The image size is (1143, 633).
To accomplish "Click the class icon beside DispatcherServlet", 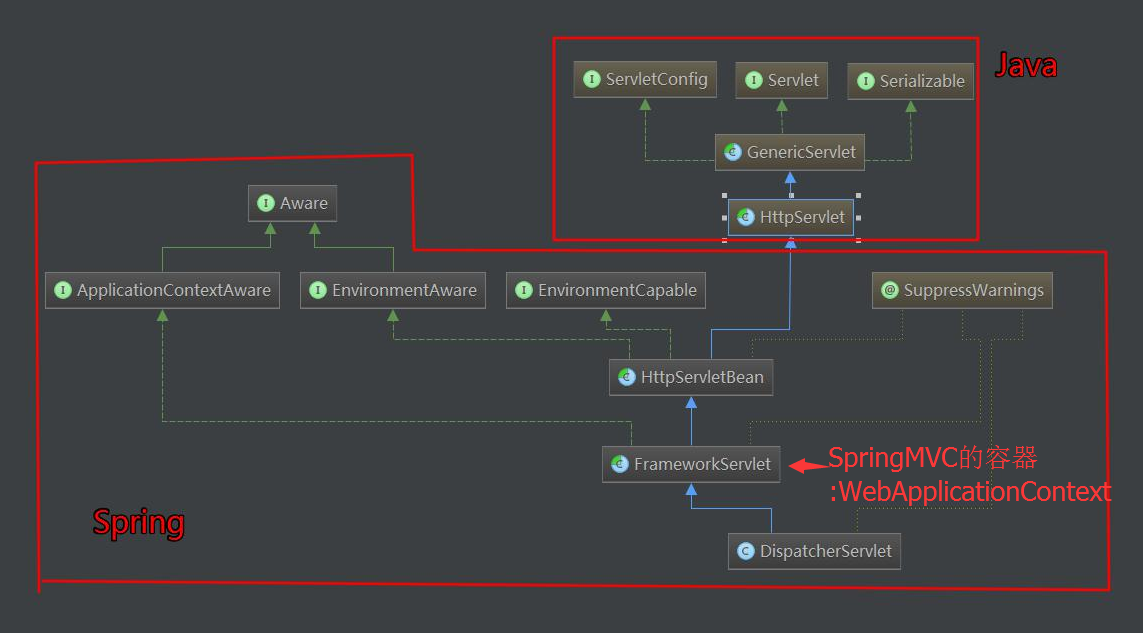I will pyautogui.click(x=746, y=551).
